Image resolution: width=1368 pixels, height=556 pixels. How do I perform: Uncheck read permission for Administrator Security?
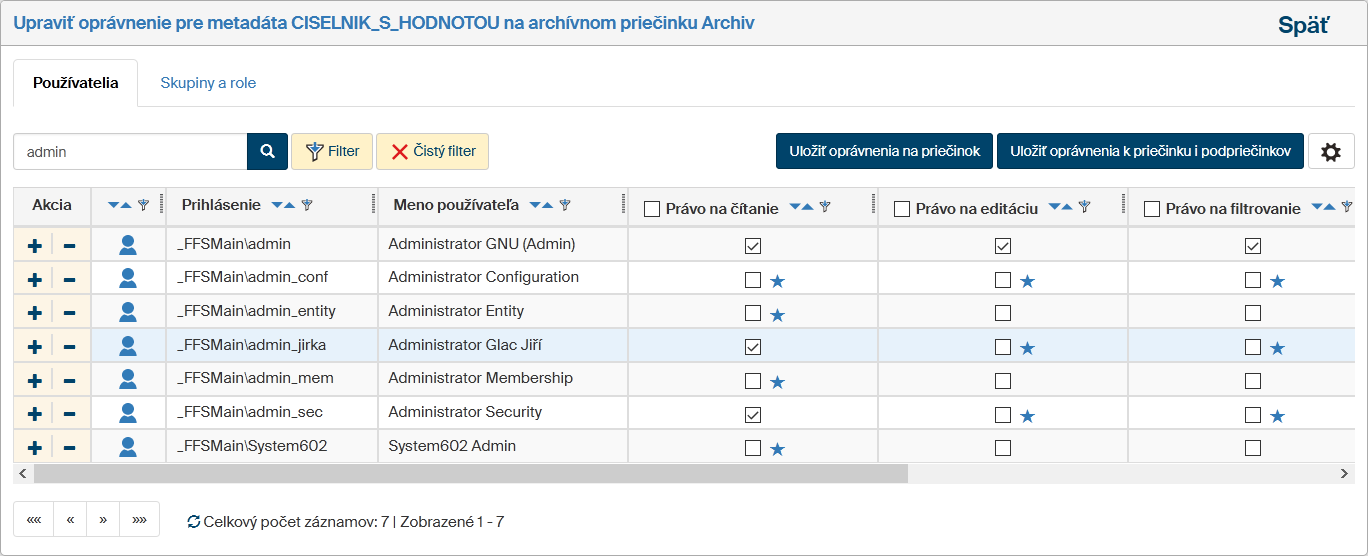753,414
